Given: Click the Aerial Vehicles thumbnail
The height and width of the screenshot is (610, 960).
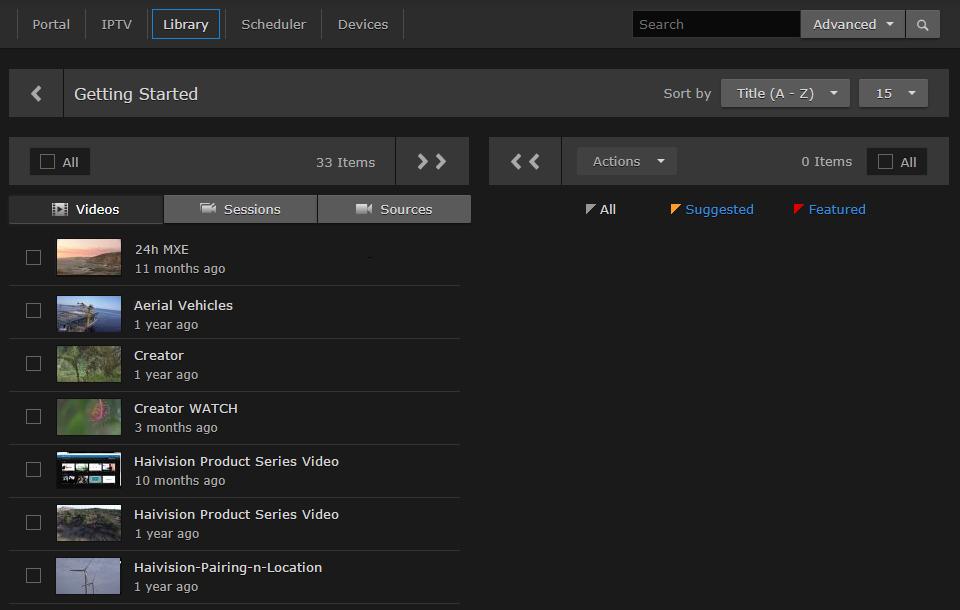Looking at the screenshot, I should point(88,311).
